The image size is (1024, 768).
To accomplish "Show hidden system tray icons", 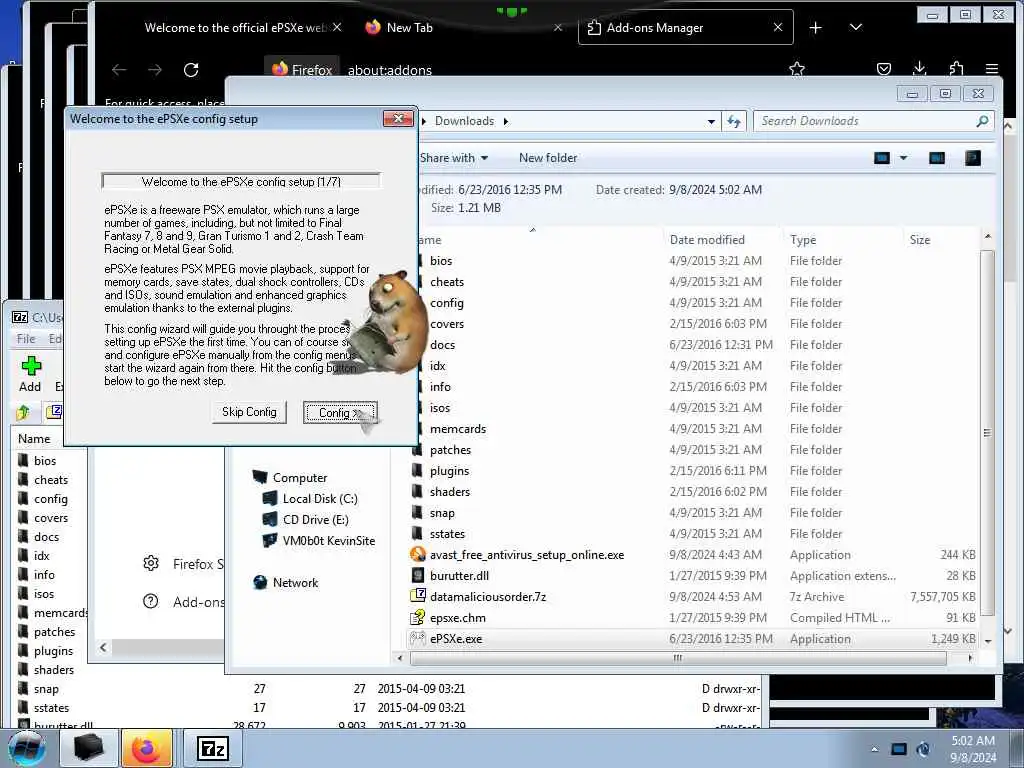I will coord(874,750).
